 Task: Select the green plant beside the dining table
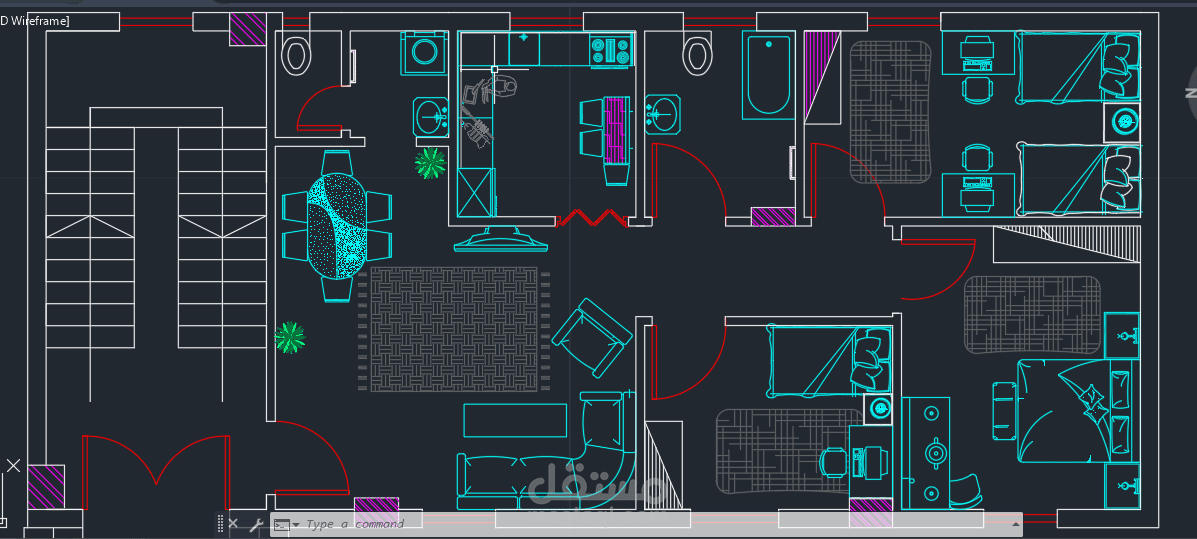coord(431,163)
